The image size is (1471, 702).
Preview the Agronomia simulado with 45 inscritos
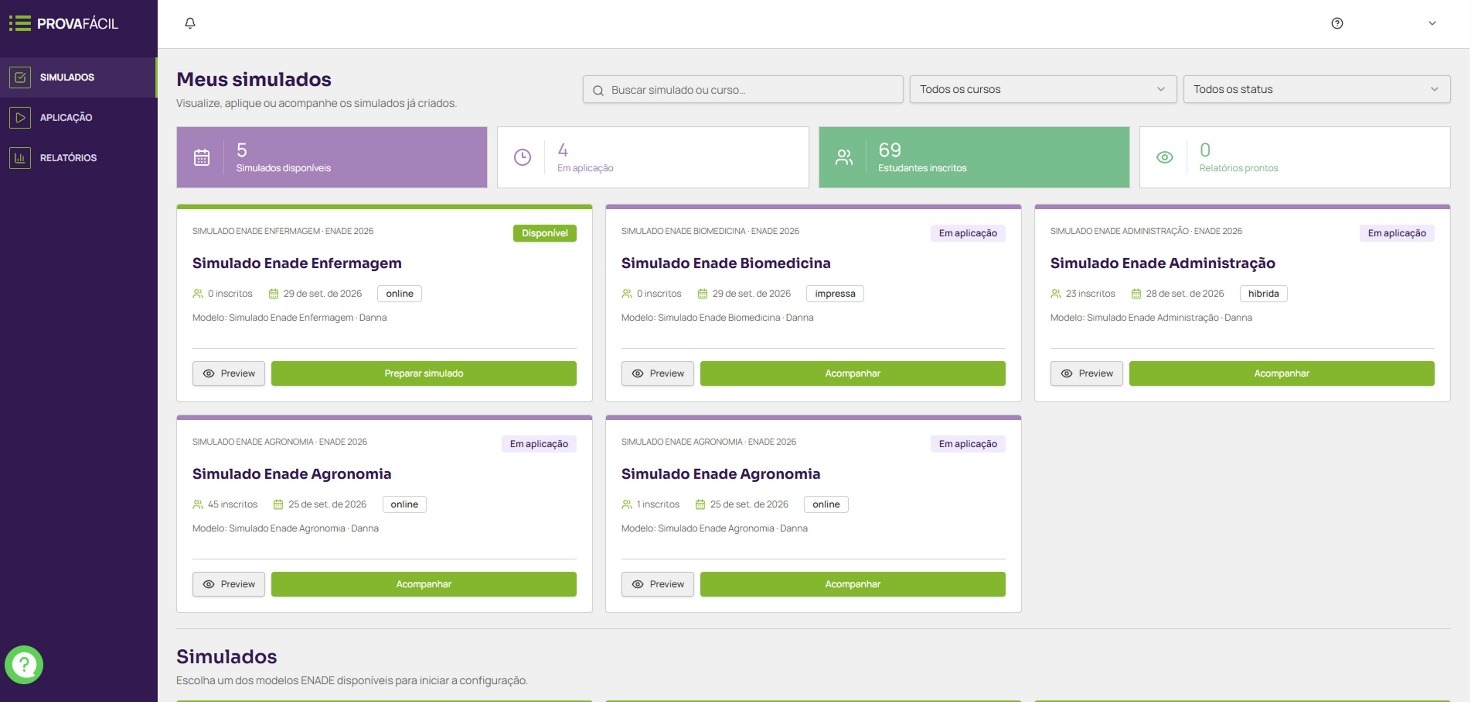pos(229,584)
